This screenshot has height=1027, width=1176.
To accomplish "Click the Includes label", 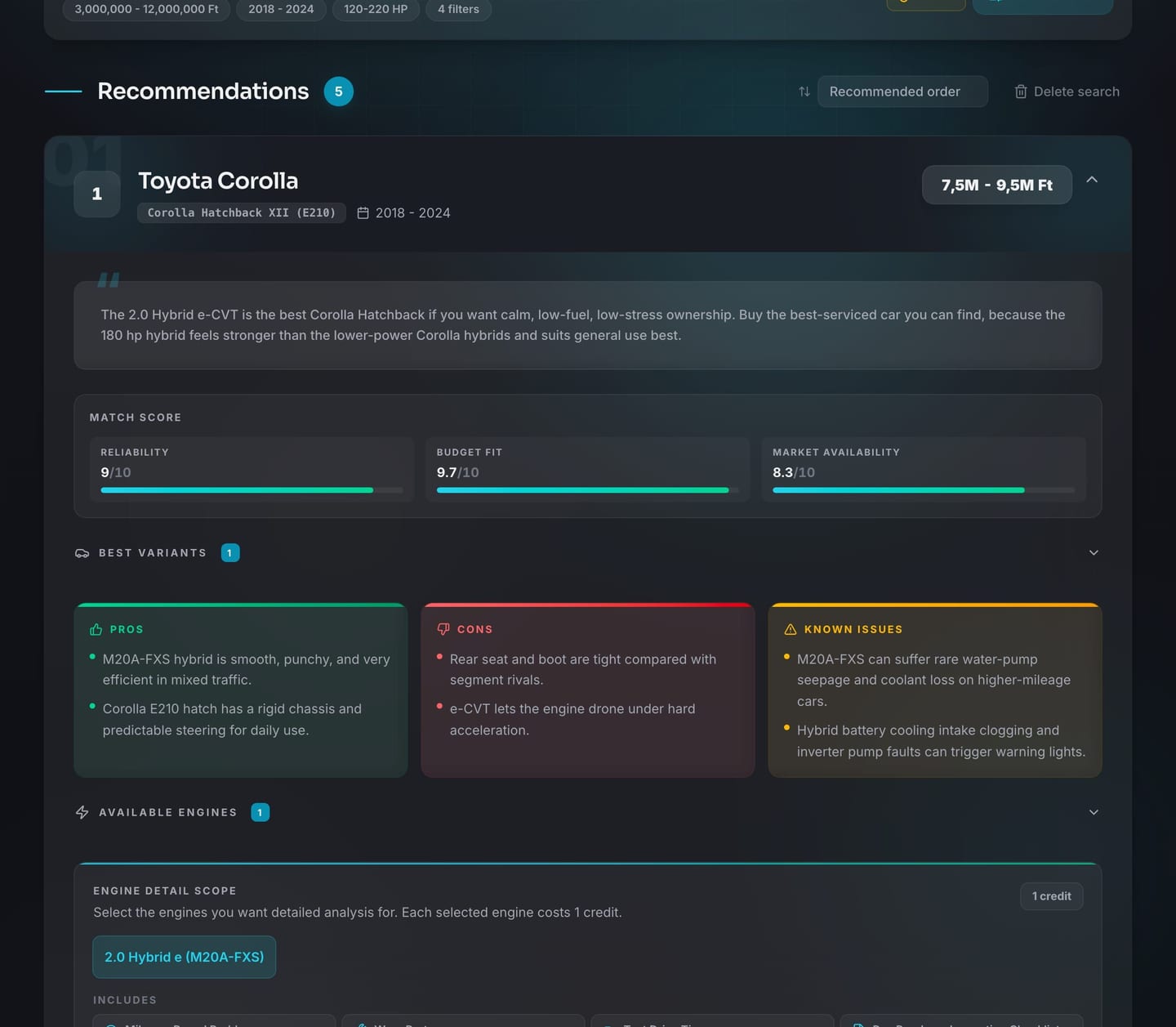I will pos(125,1000).
